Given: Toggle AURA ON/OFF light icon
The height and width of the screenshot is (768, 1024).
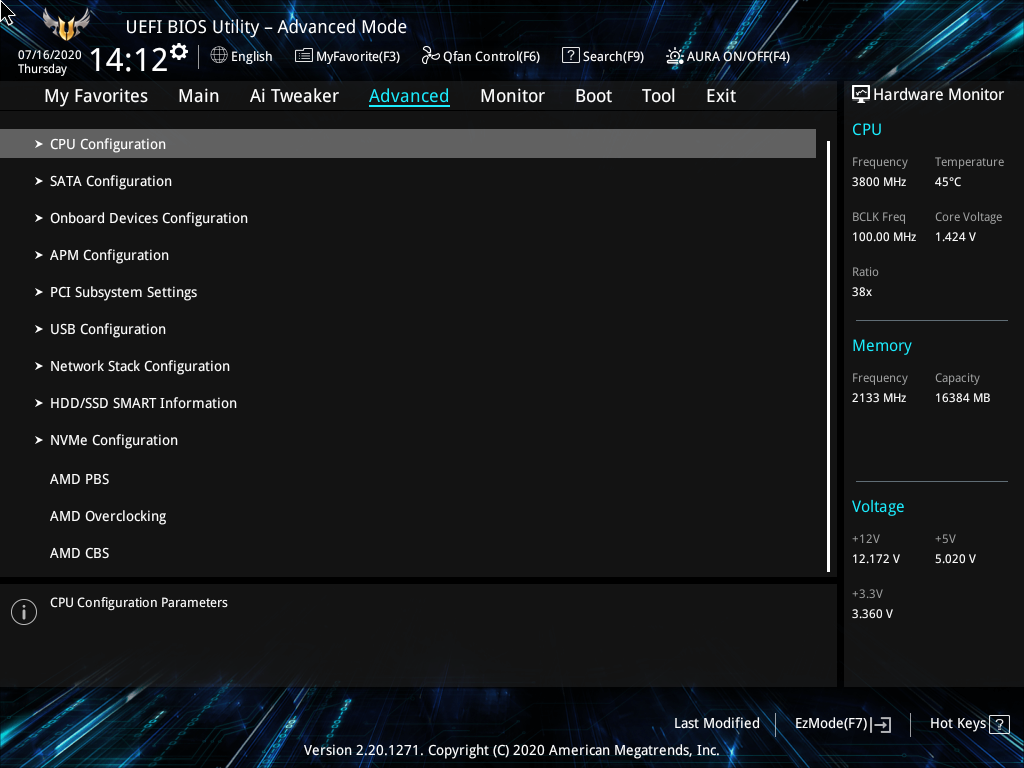Looking at the screenshot, I should click(675, 56).
